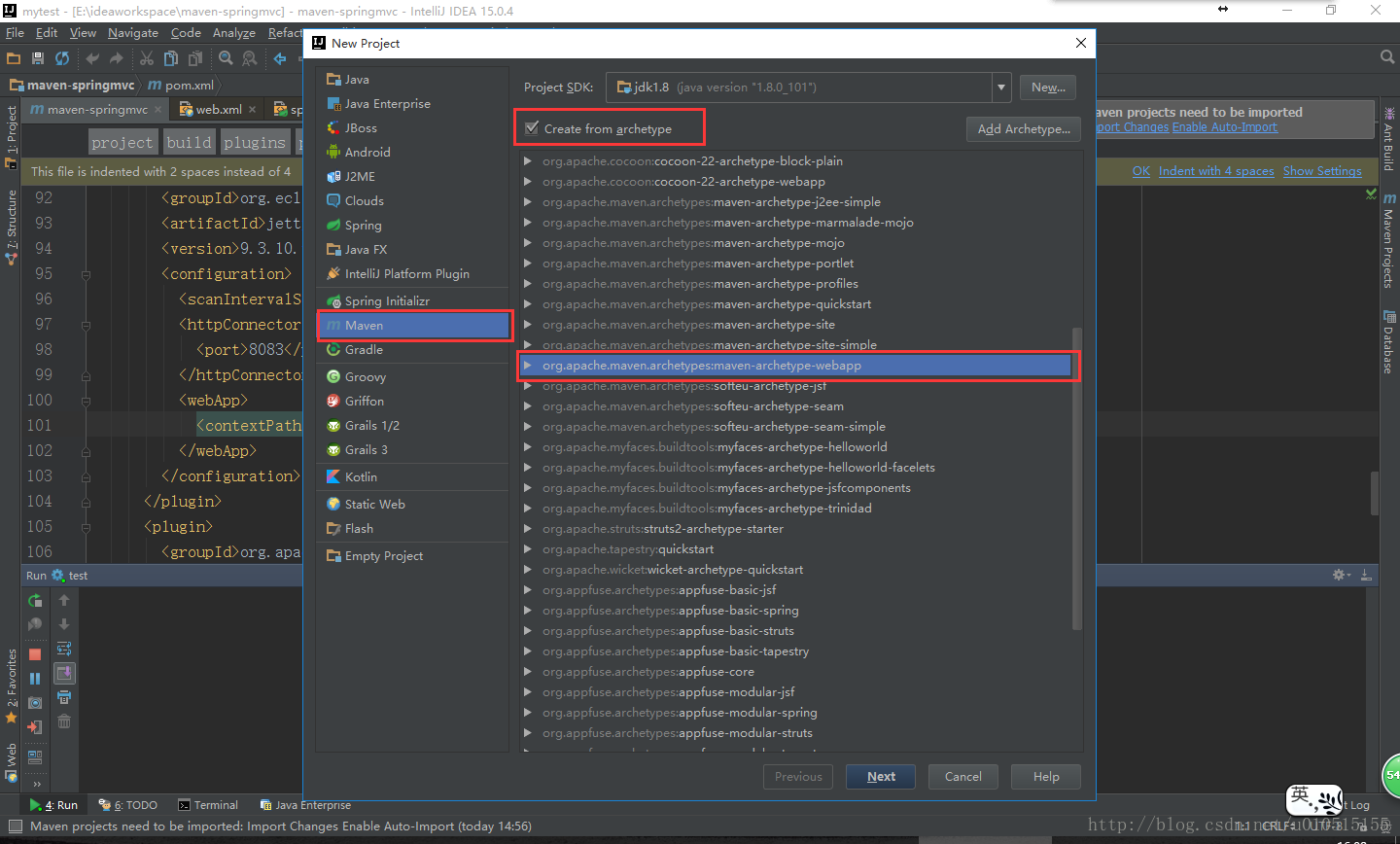Stop the process with red square
Screen dimensions: 1400x844
coord(35,654)
